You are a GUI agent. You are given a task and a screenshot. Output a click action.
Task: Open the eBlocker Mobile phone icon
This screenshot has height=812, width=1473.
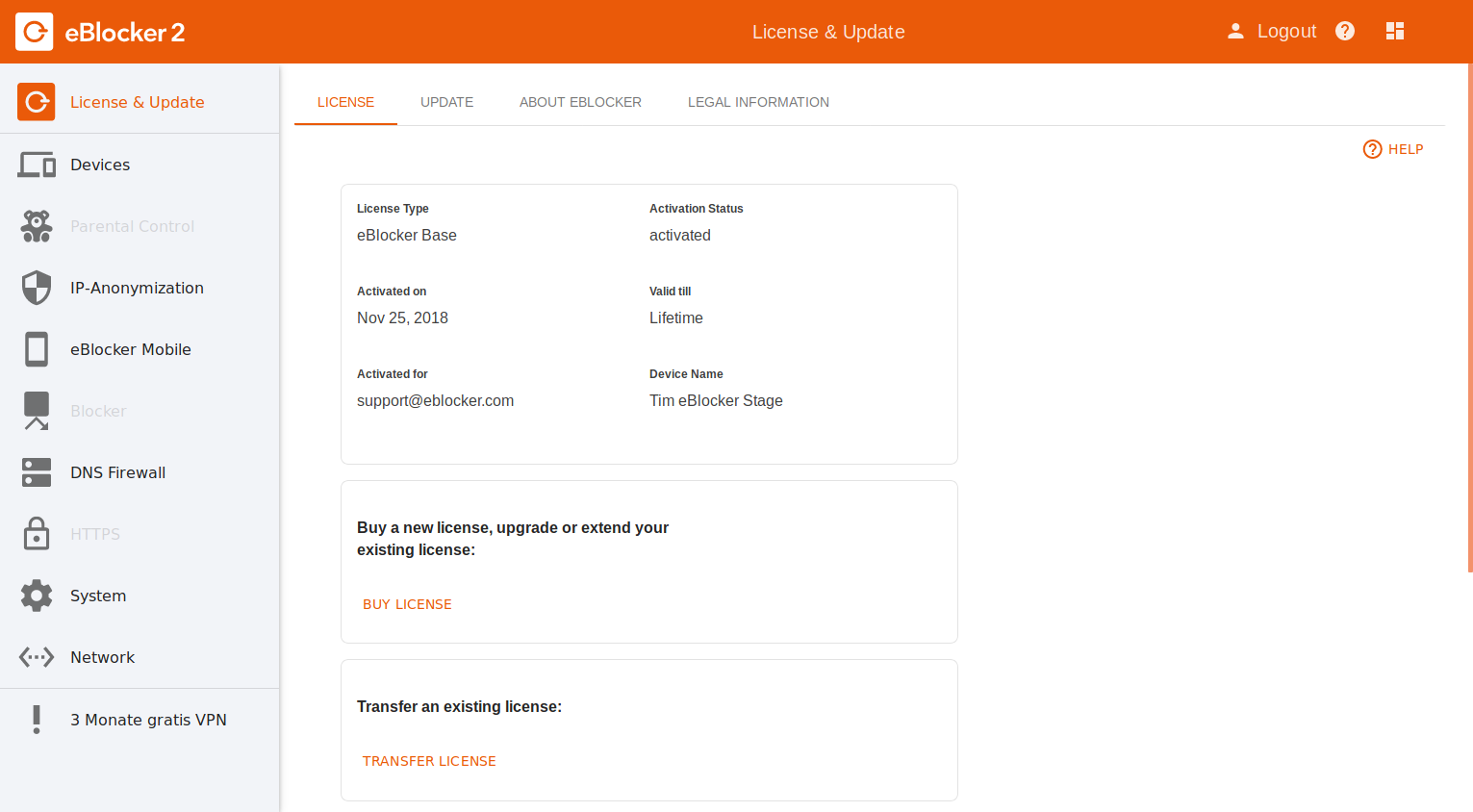tap(37, 349)
